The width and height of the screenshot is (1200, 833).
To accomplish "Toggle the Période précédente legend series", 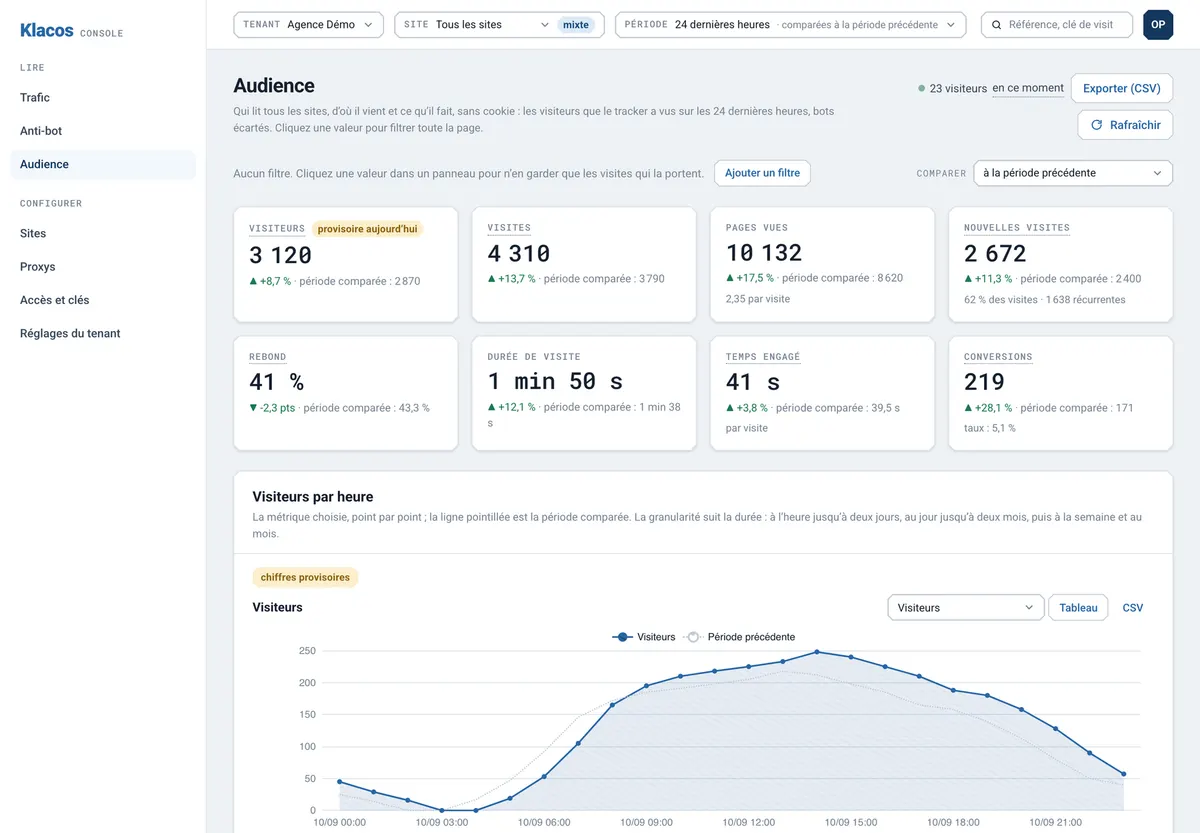I will pos(740,637).
